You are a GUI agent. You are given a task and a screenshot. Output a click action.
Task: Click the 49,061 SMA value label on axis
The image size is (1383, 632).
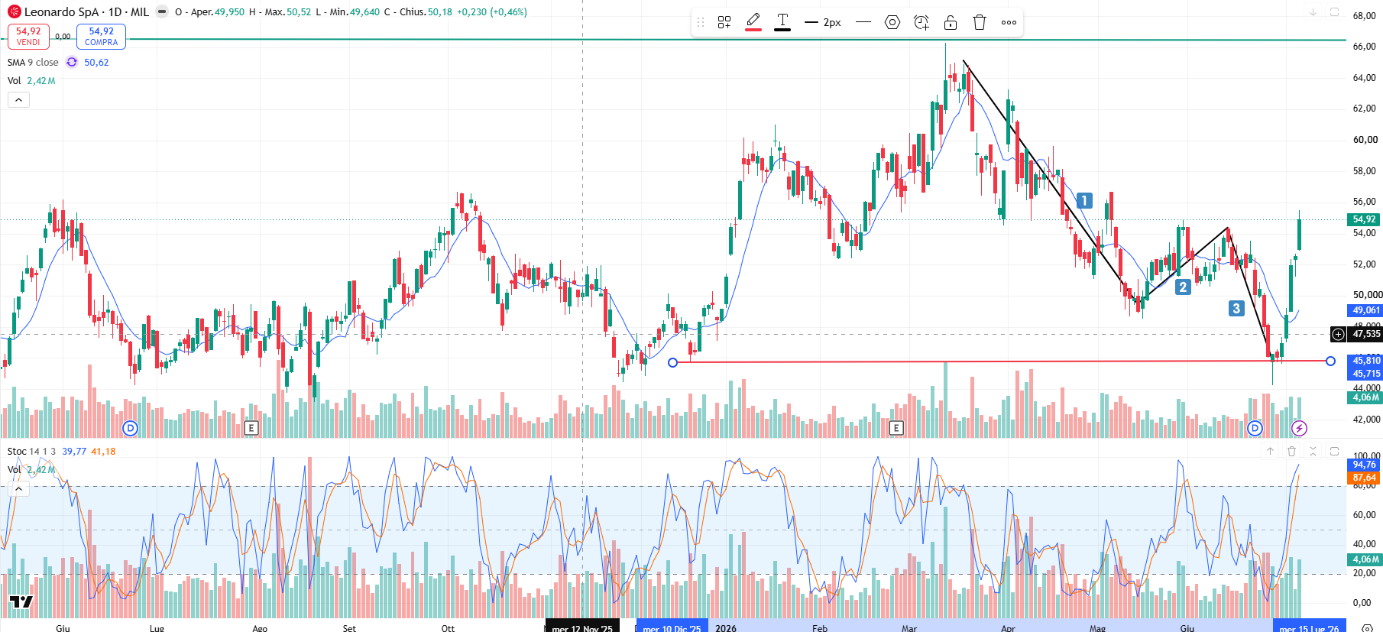pyautogui.click(x=1365, y=310)
